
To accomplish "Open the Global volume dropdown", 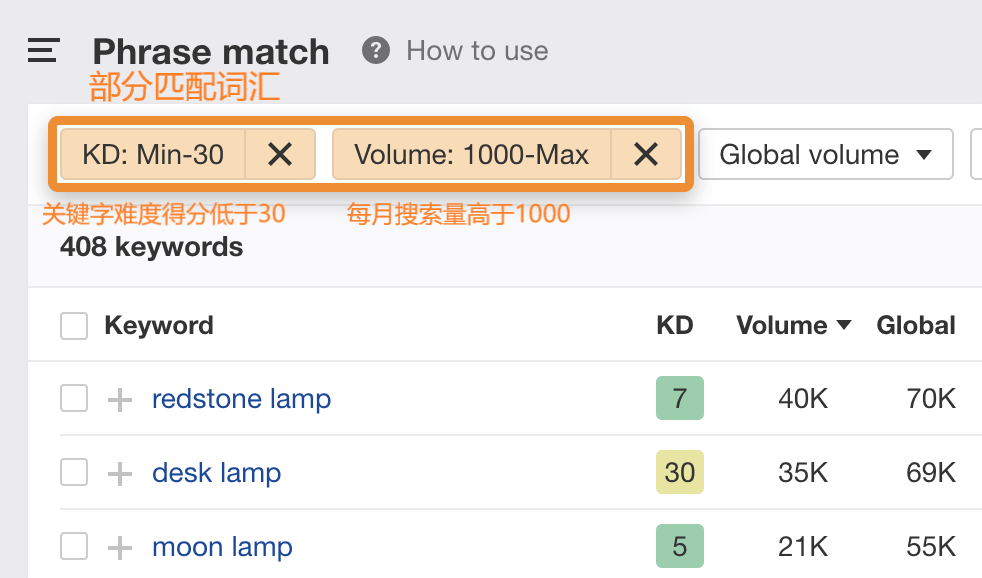I will click(x=825, y=155).
